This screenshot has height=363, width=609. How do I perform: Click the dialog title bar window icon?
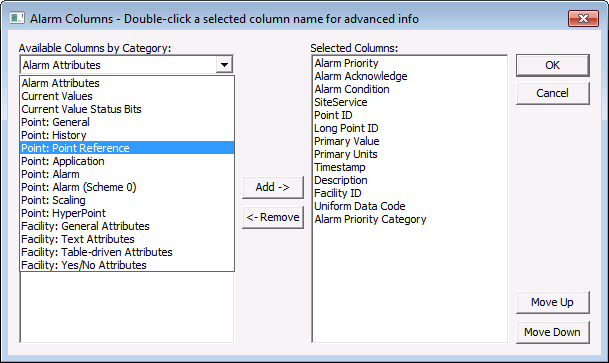17,18
